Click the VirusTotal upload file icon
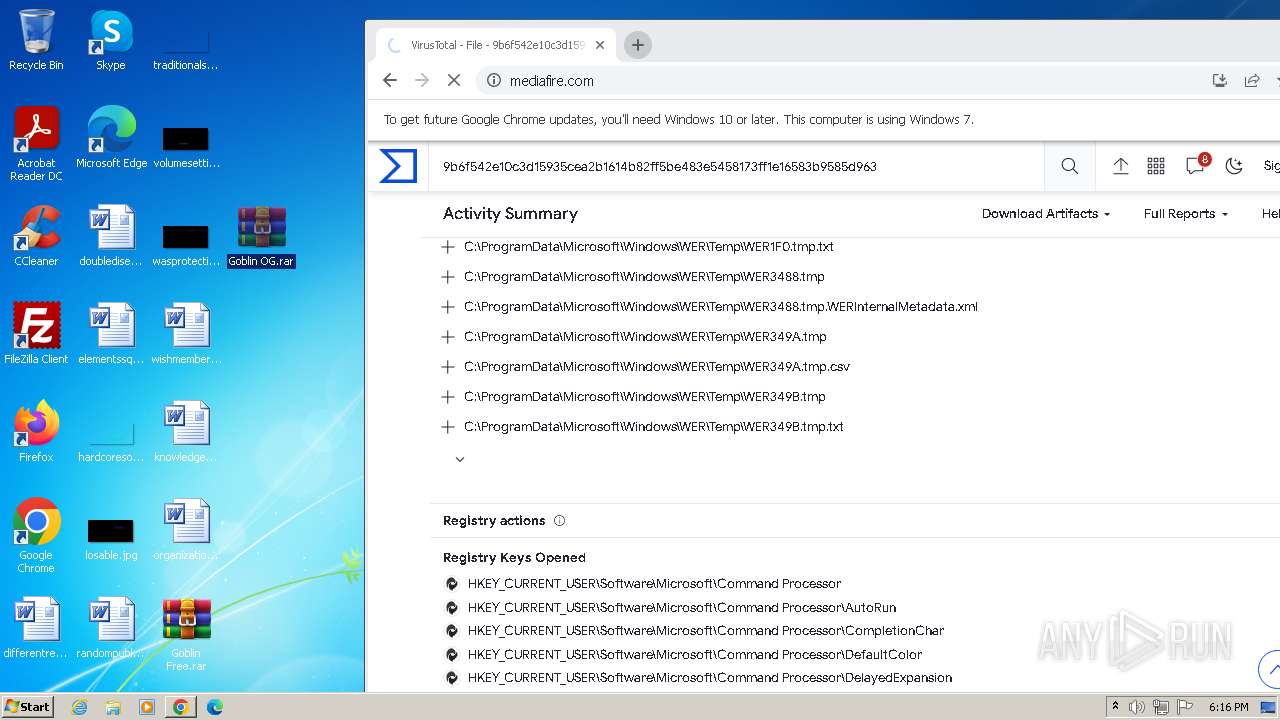 pos(1120,166)
